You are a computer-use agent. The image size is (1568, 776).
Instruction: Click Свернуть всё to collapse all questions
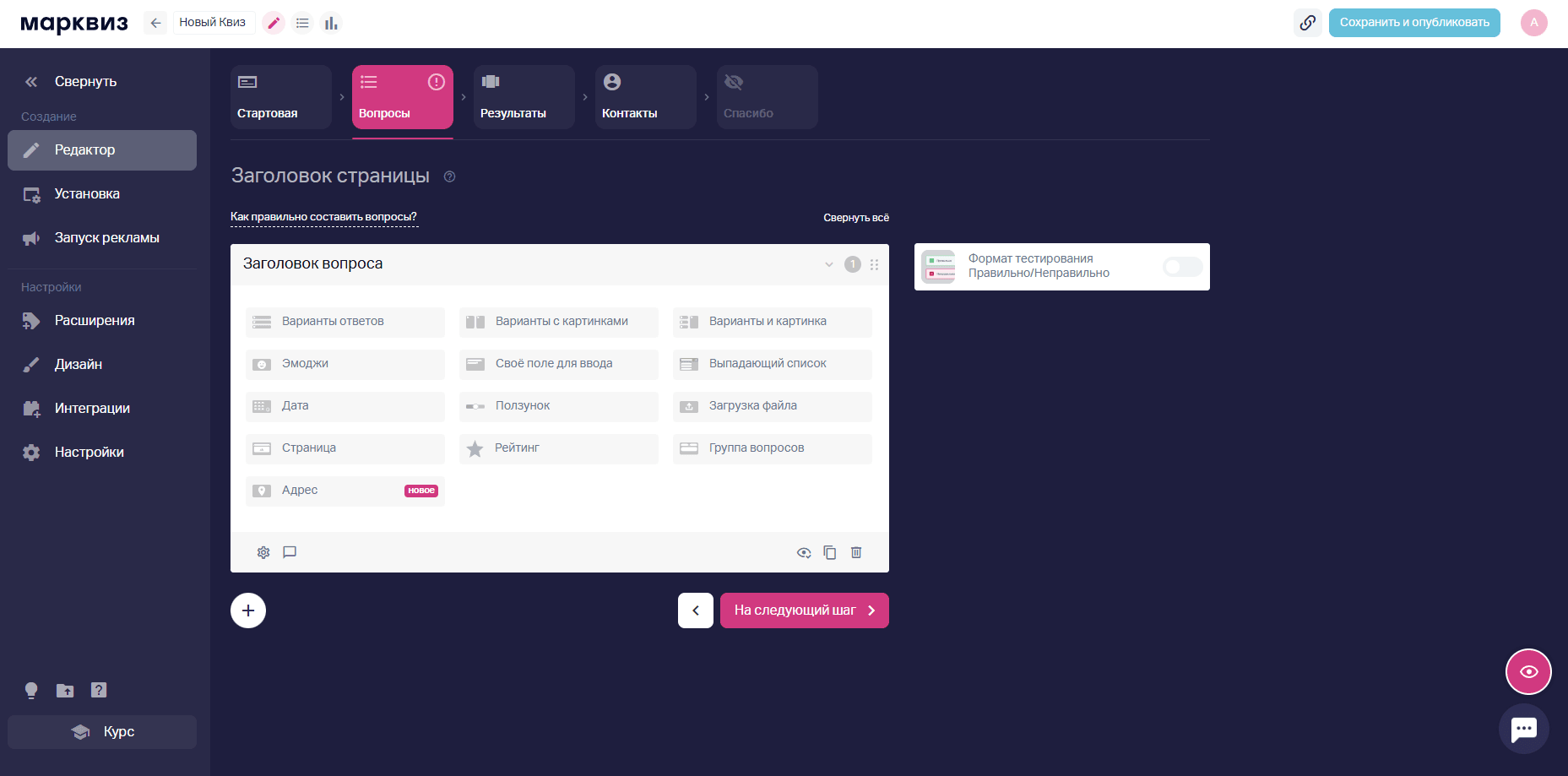(856, 218)
